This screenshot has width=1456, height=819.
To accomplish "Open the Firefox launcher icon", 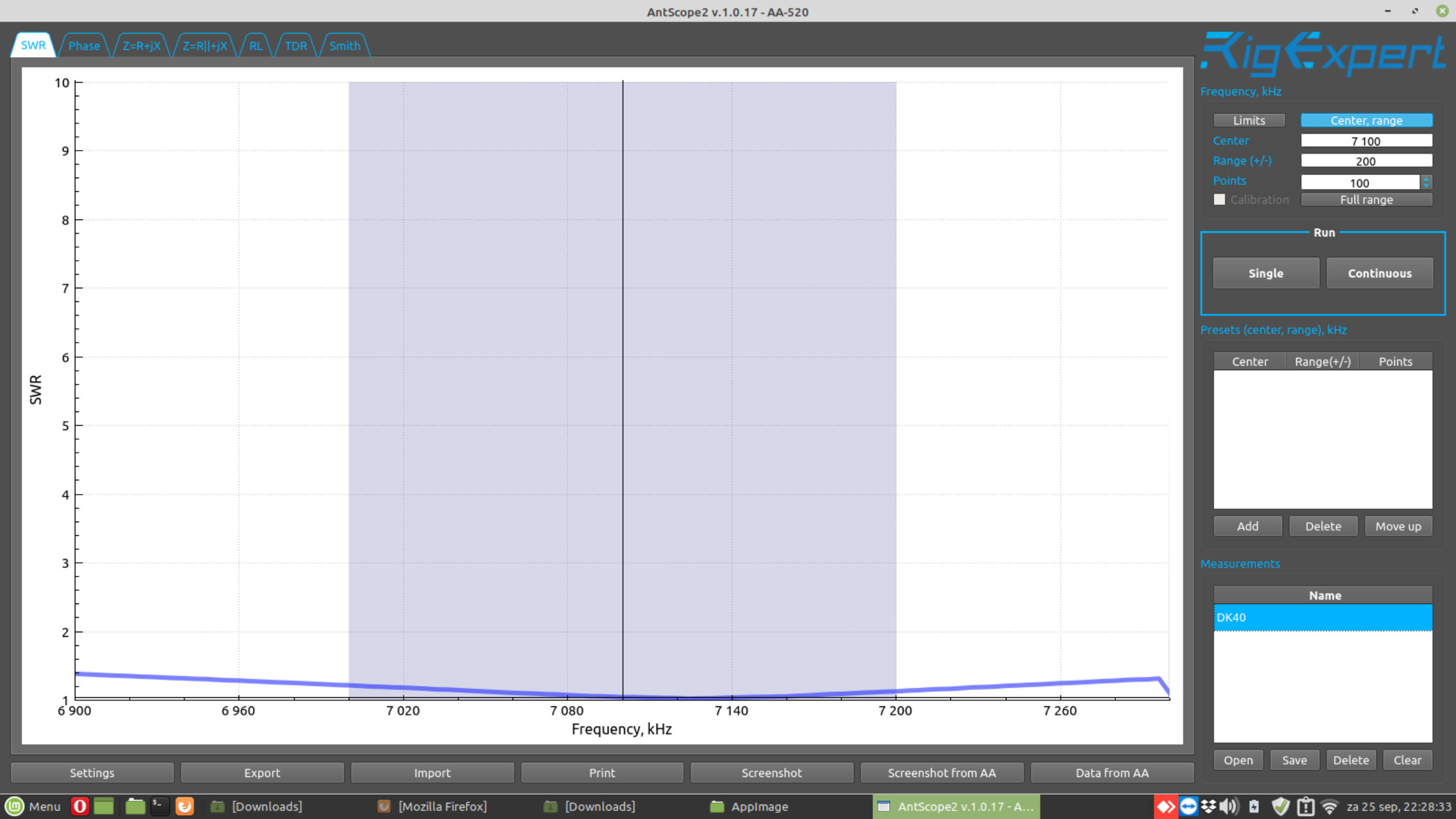I will (185, 806).
